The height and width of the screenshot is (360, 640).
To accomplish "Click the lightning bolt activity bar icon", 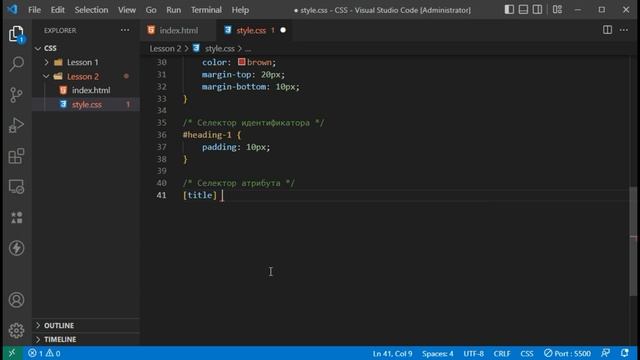I will point(16,248).
